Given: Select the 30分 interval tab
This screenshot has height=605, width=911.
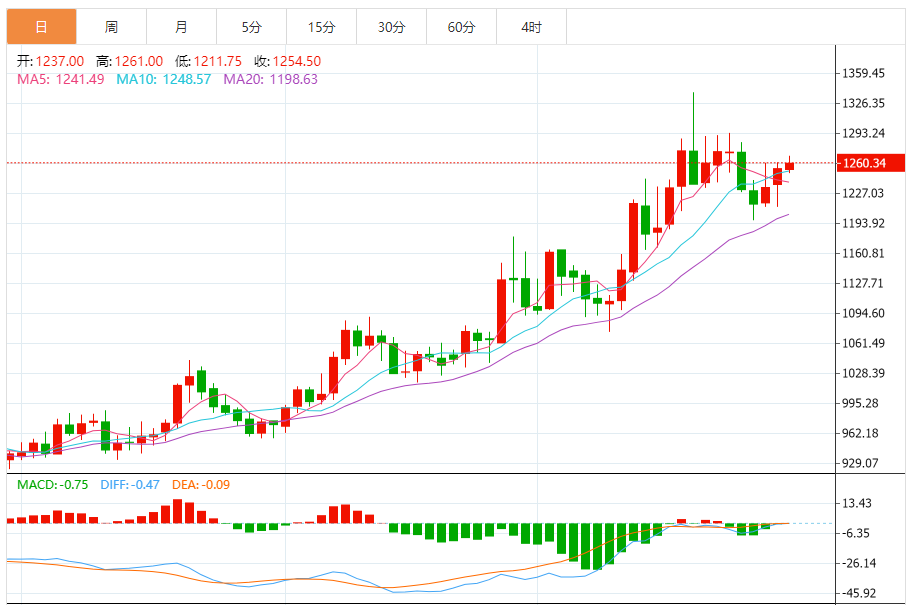Looking at the screenshot, I should click(x=391, y=27).
